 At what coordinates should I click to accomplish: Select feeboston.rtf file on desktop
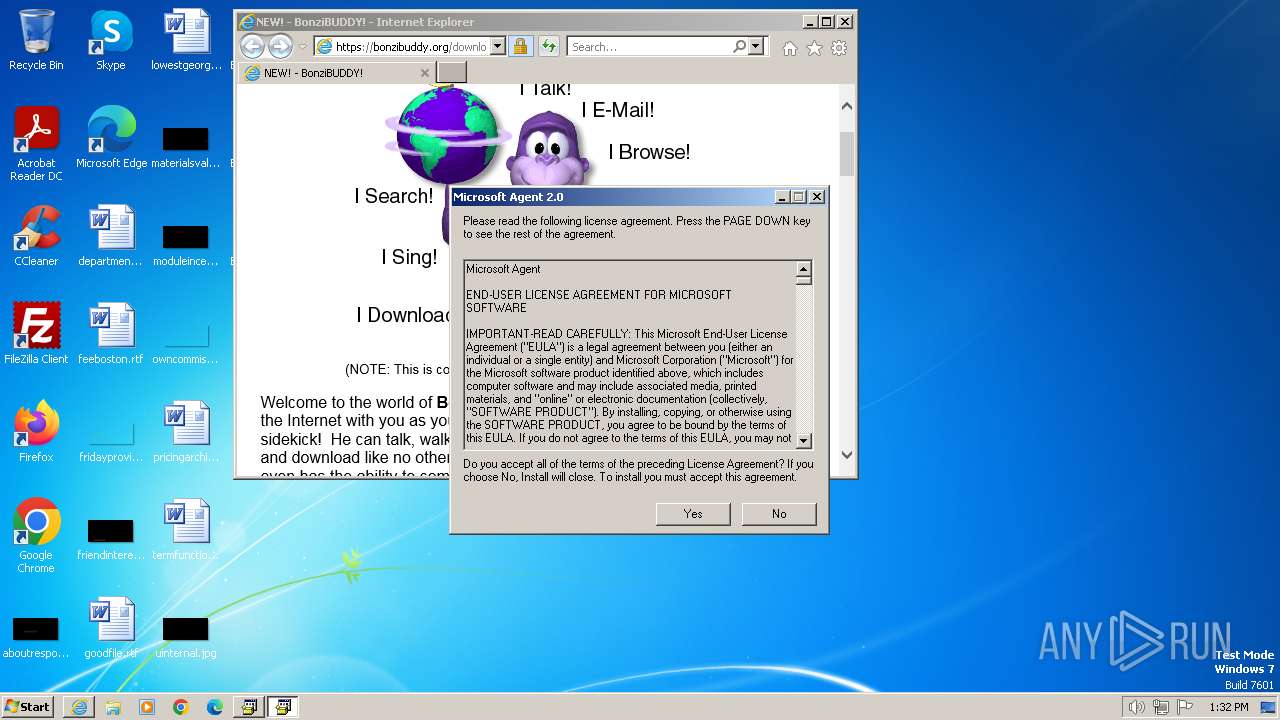click(x=111, y=333)
